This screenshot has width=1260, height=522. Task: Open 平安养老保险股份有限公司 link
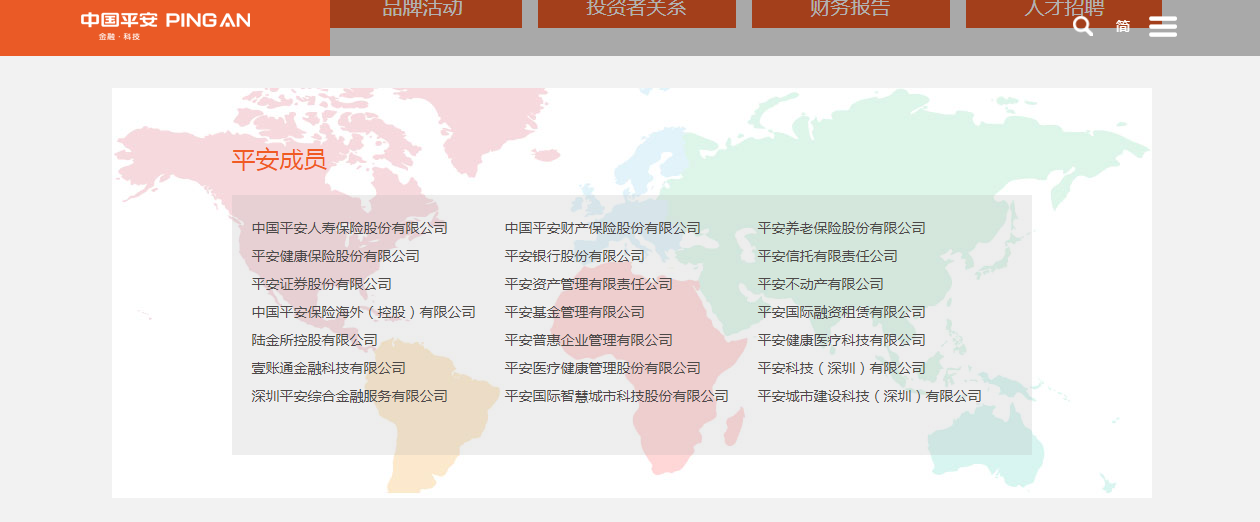click(x=842, y=228)
